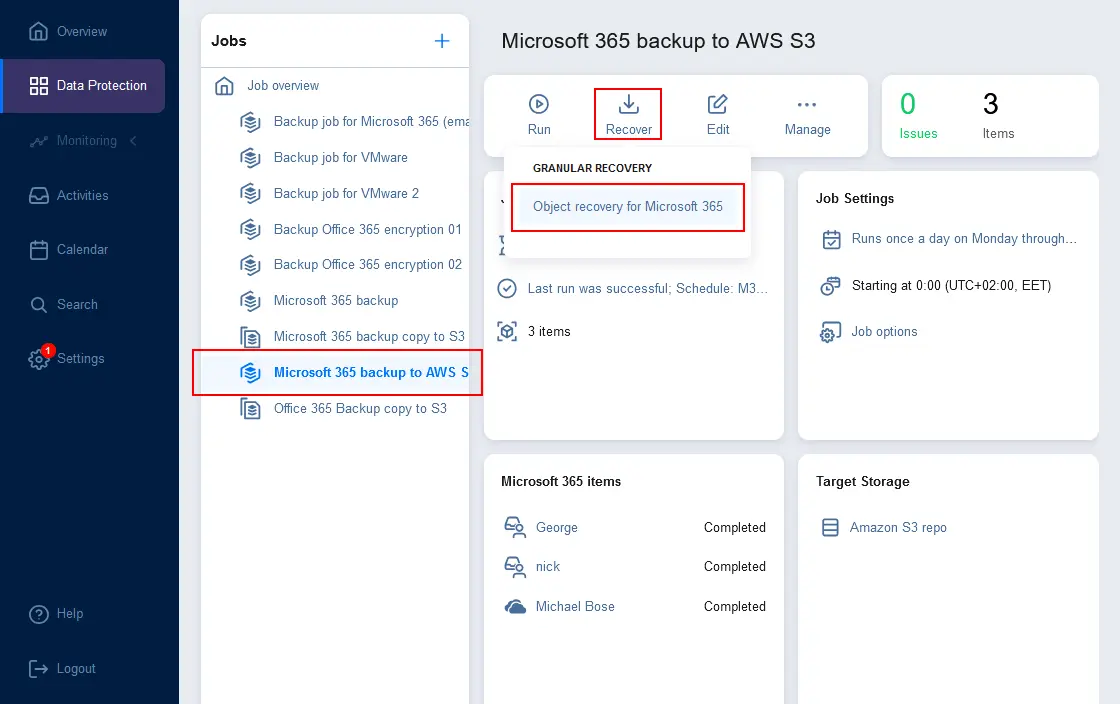The image size is (1120, 704).
Task: Select Microsoft 365 backup to AWS S3 job
Action: [337, 372]
